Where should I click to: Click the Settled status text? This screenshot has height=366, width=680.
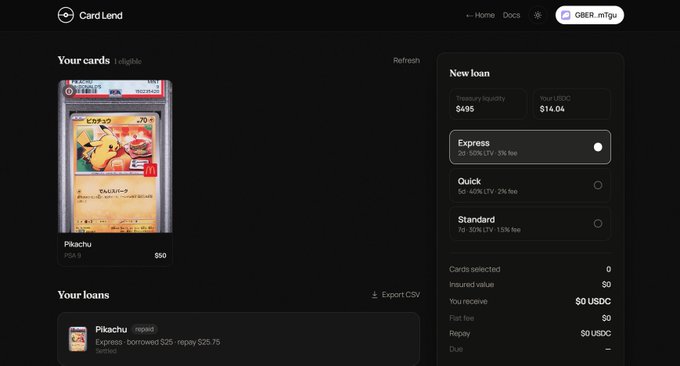point(106,351)
